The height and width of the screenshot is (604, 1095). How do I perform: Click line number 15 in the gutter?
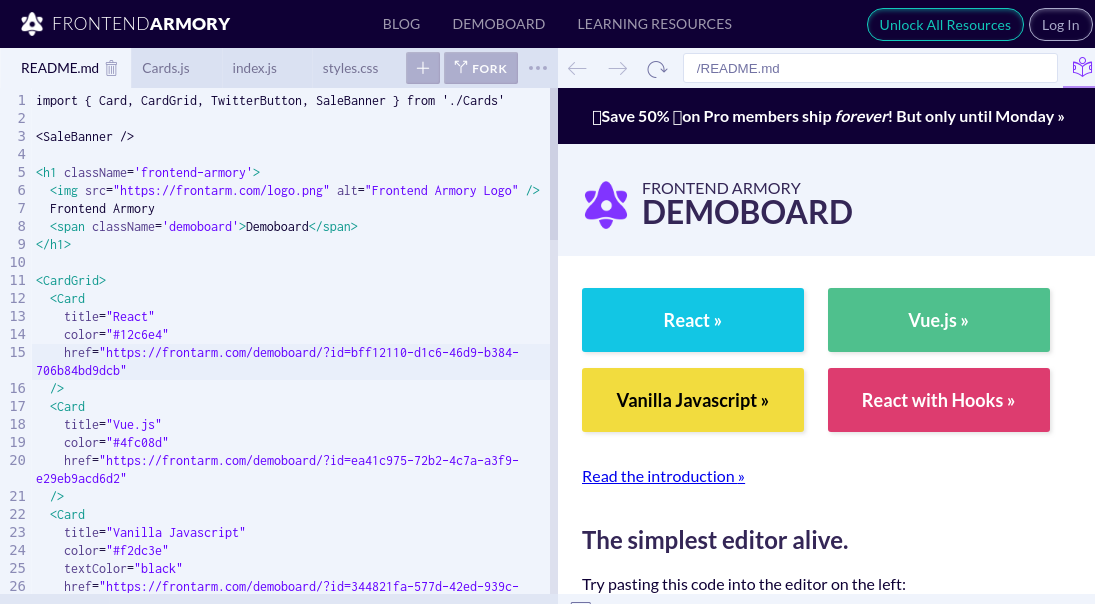click(x=17, y=353)
